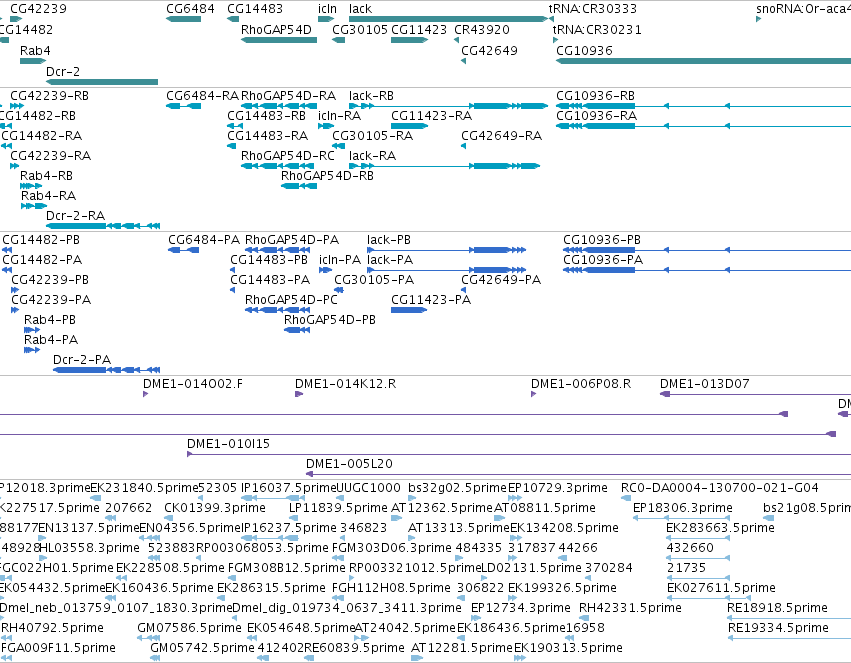Screen dimensions: 851x663
Task: Click the CG10936-RA transcript label
Action: 596,116
